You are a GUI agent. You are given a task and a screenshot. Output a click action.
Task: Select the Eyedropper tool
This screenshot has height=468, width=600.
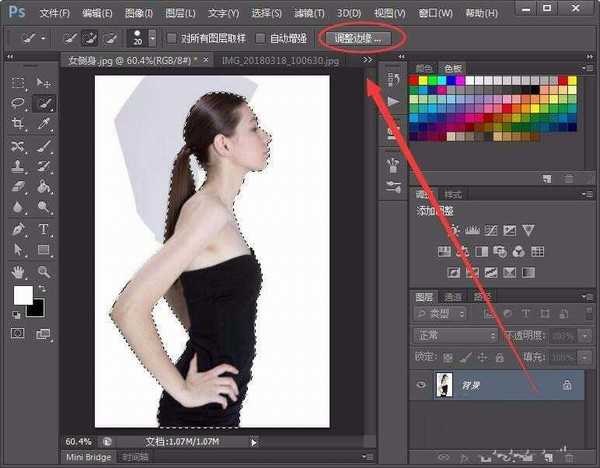(44, 124)
